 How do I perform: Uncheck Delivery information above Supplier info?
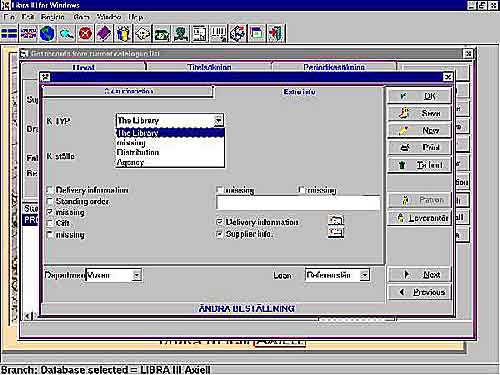tap(219, 222)
